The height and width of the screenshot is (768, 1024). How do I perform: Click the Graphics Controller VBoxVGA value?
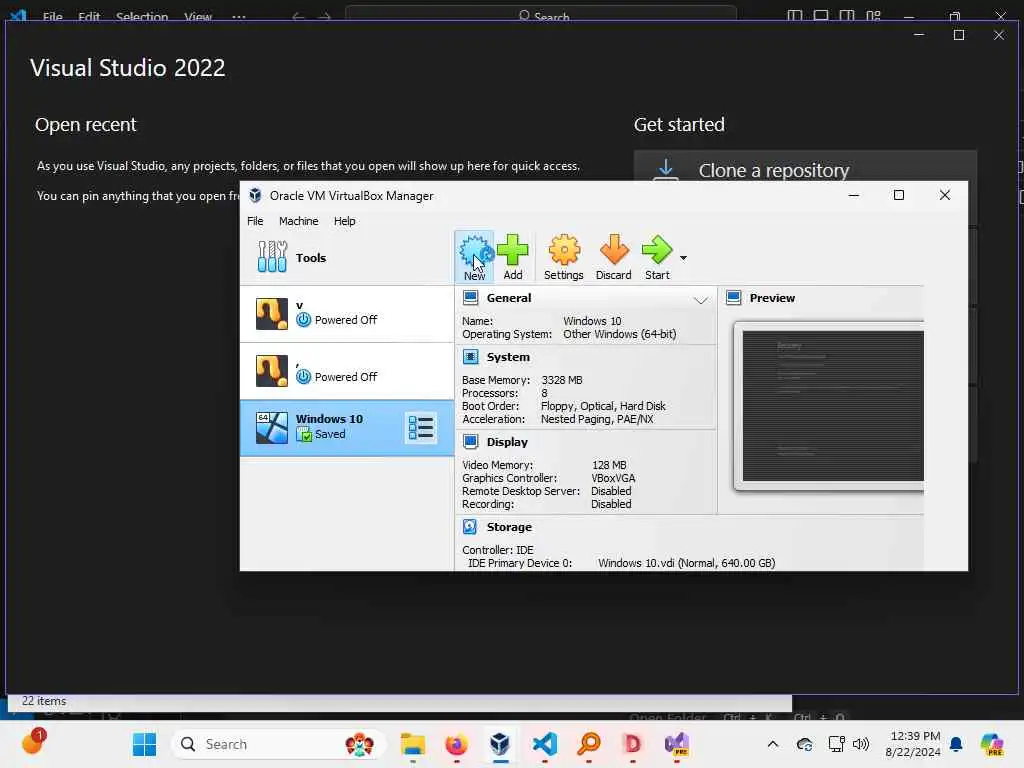(x=613, y=478)
